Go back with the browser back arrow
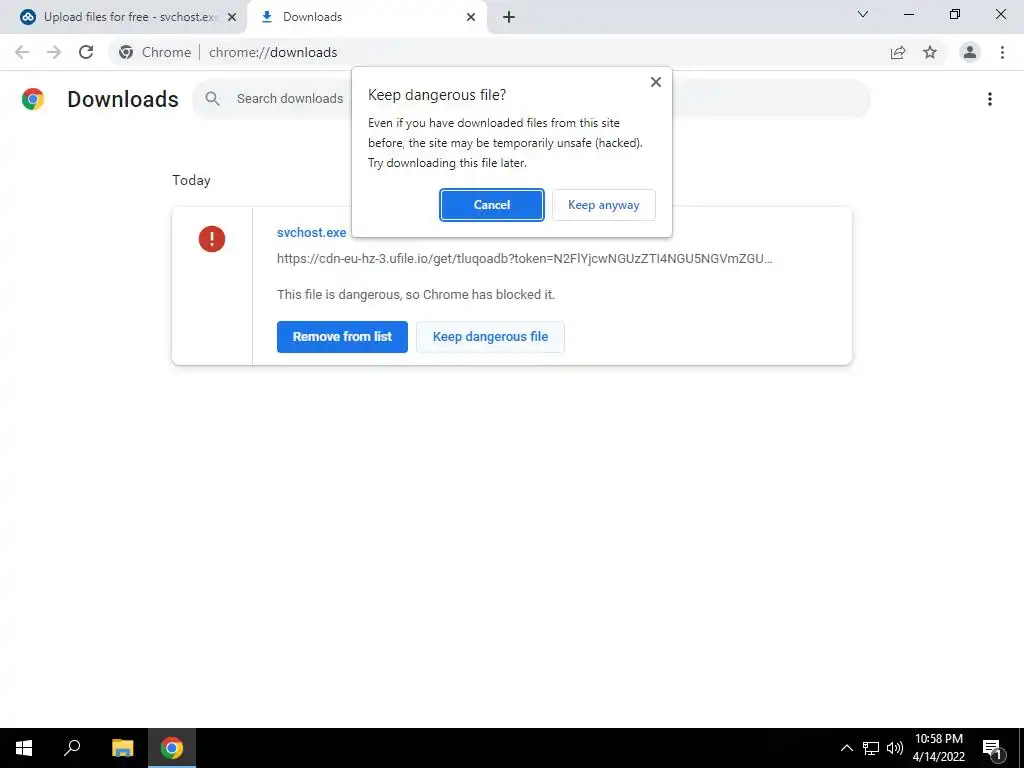 point(22,52)
